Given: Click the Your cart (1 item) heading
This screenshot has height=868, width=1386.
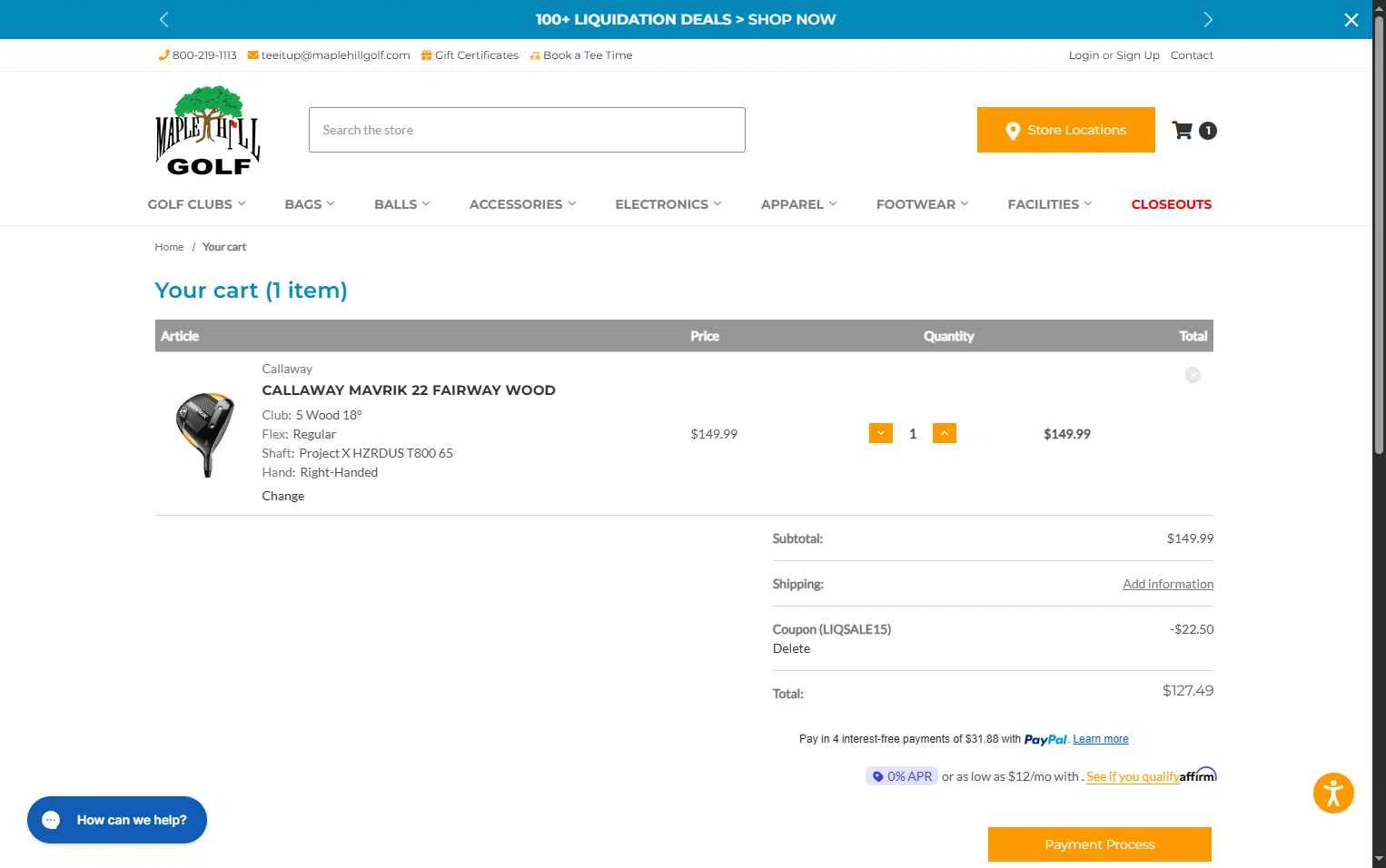Looking at the screenshot, I should coord(251,291).
